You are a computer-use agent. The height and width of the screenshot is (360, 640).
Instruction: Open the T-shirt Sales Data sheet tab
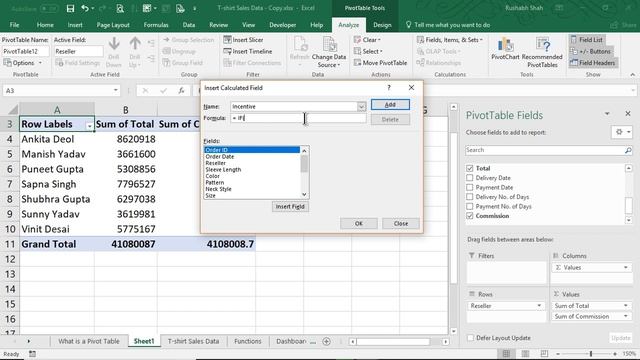click(x=193, y=341)
